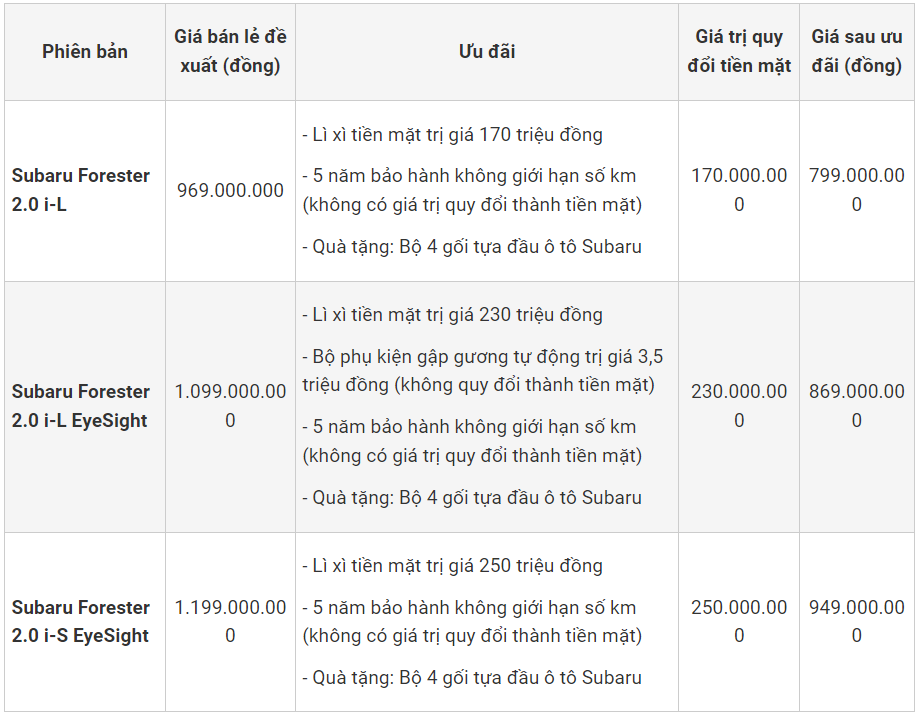The width and height of the screenshot is (918, 712).
Task: Select the base Forester 2.0 i-L (non-EyeSight) name cell
Action: pyautogui.click(x=81, y=190)
